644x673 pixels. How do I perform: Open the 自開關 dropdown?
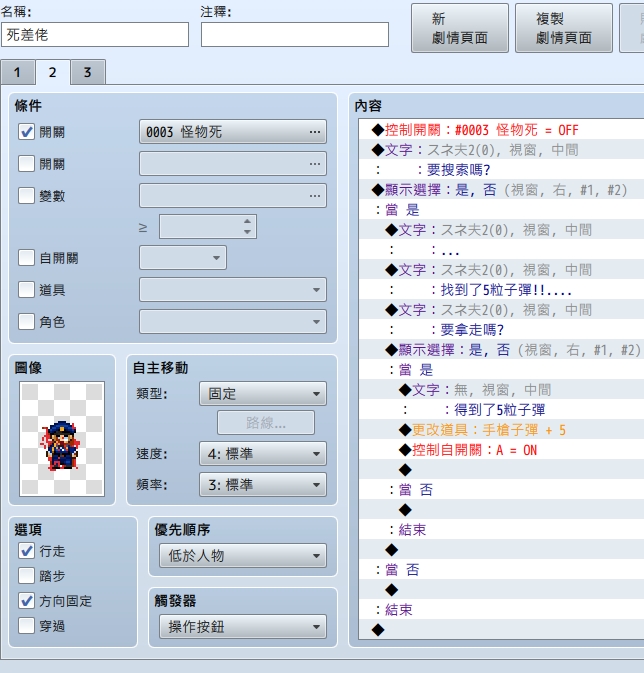coord(183,258)
